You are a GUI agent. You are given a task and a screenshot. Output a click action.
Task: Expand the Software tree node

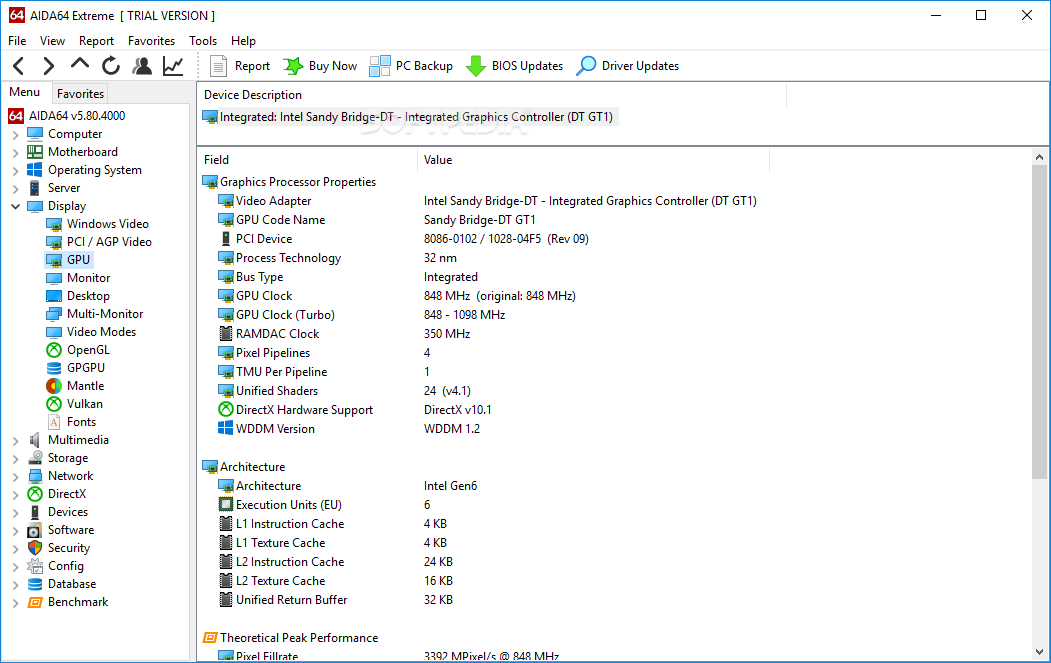15,531
